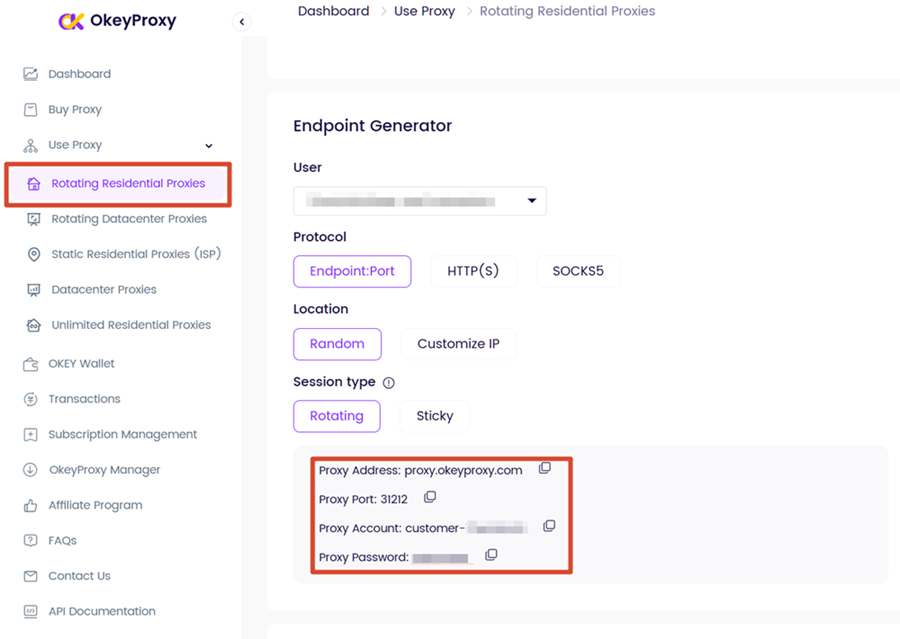Click Use Proxy in the breadcrumb

coord(425,11)
